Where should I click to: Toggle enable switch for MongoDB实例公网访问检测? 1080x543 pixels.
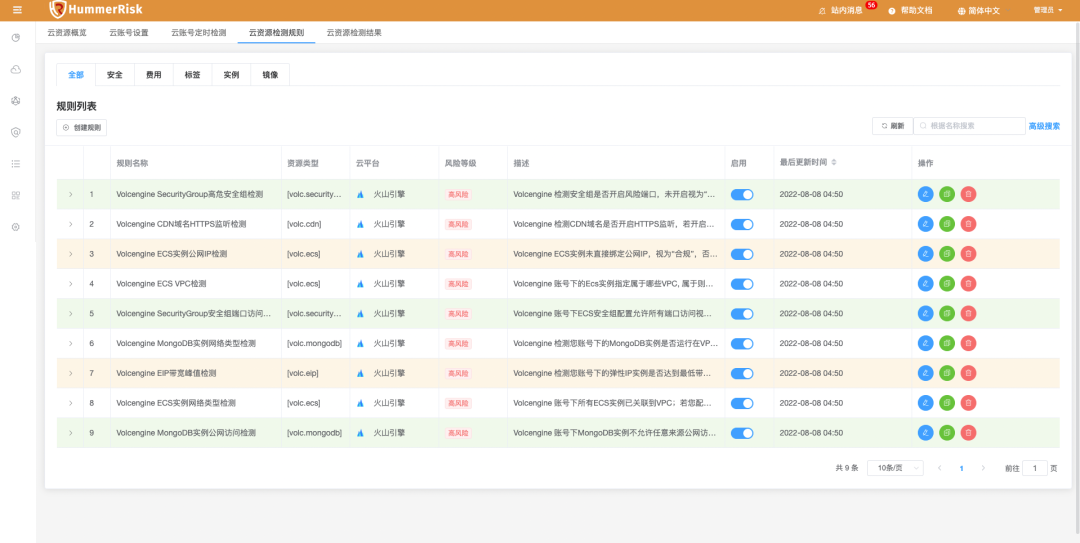[x=742, y=433]
